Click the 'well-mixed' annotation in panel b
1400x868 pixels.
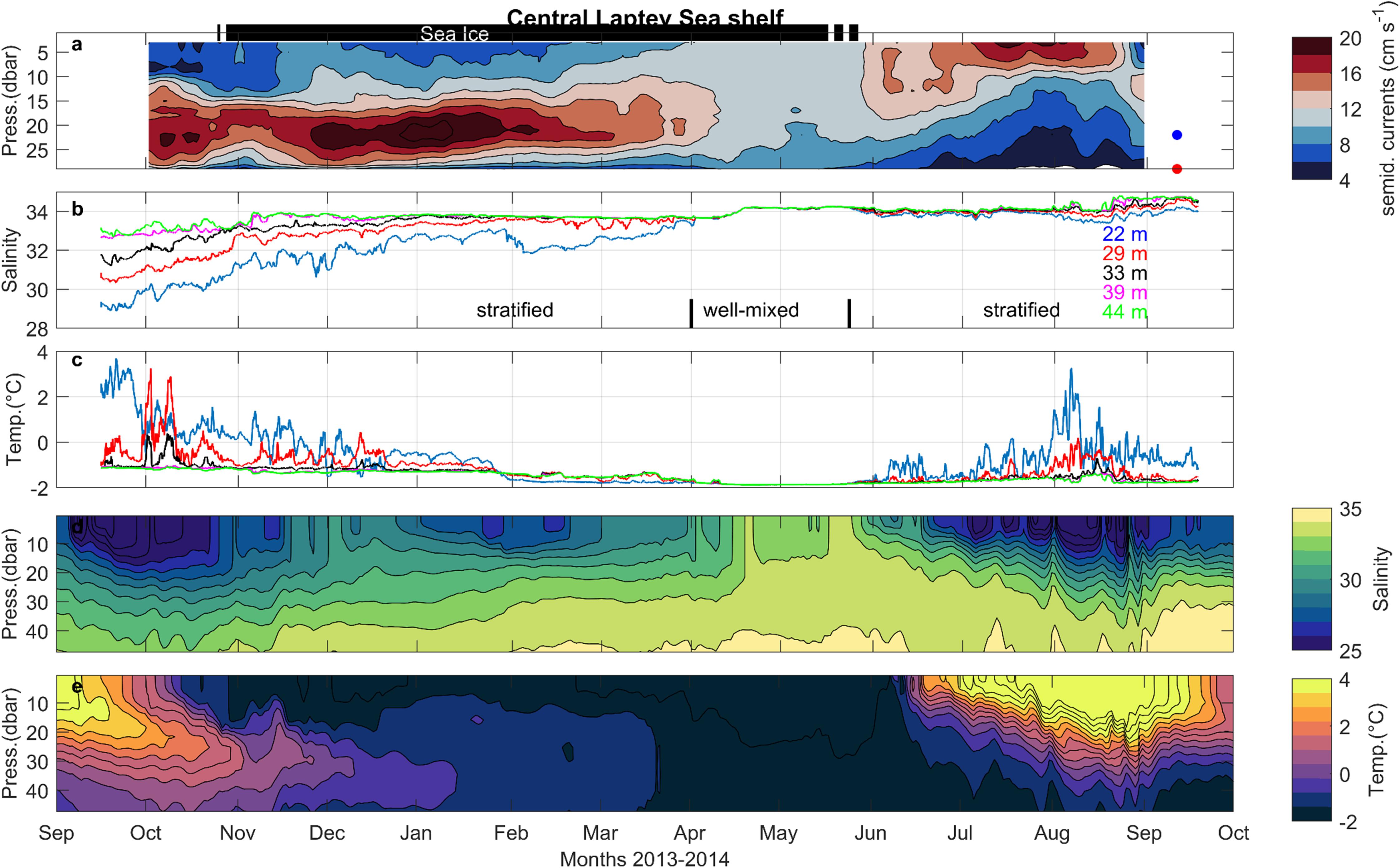751,310
